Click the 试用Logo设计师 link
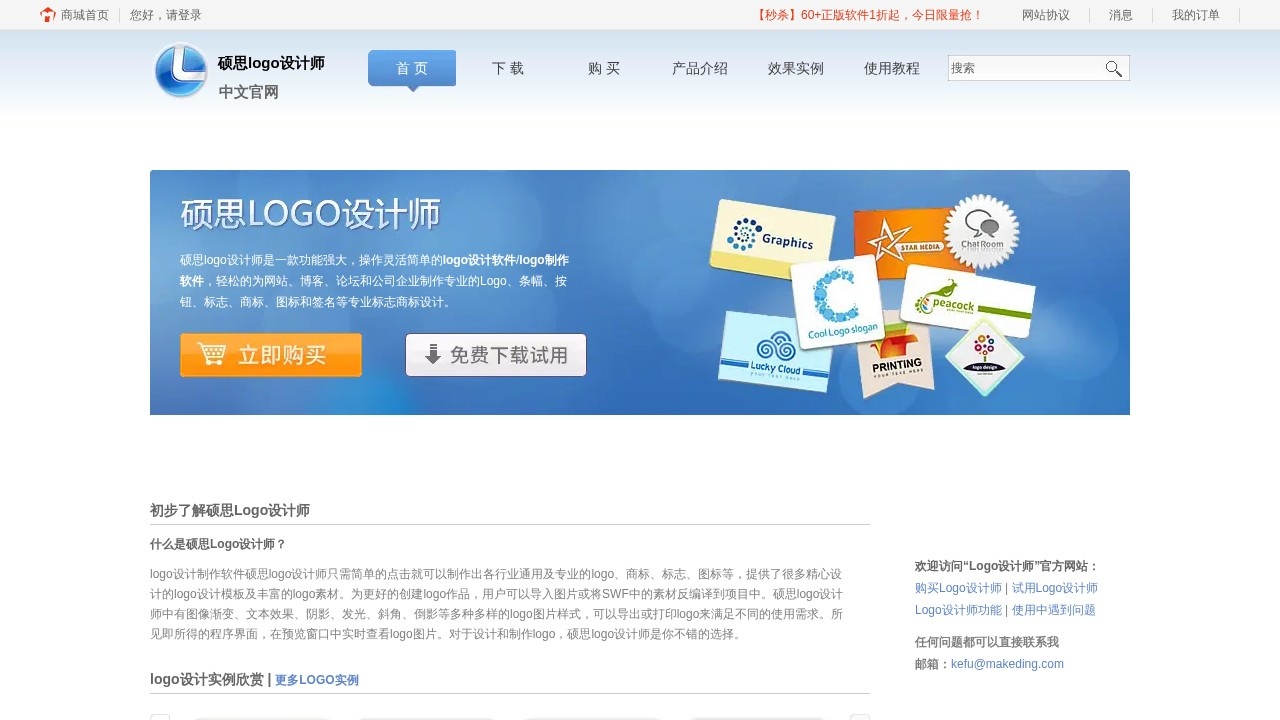This screenshot has height=720, width=1280. pos(1054,588)
